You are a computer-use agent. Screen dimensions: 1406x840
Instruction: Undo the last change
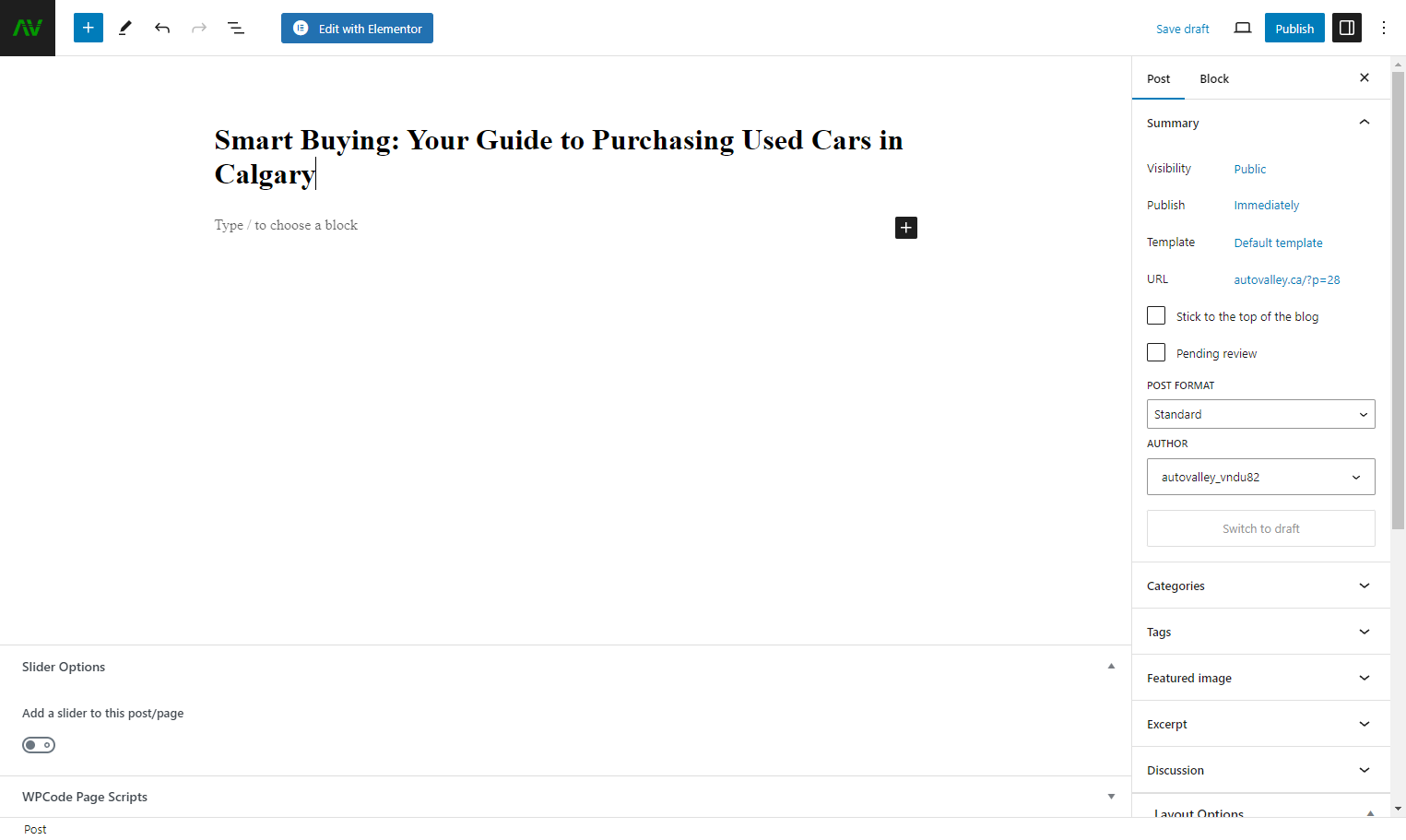(162, 28)
